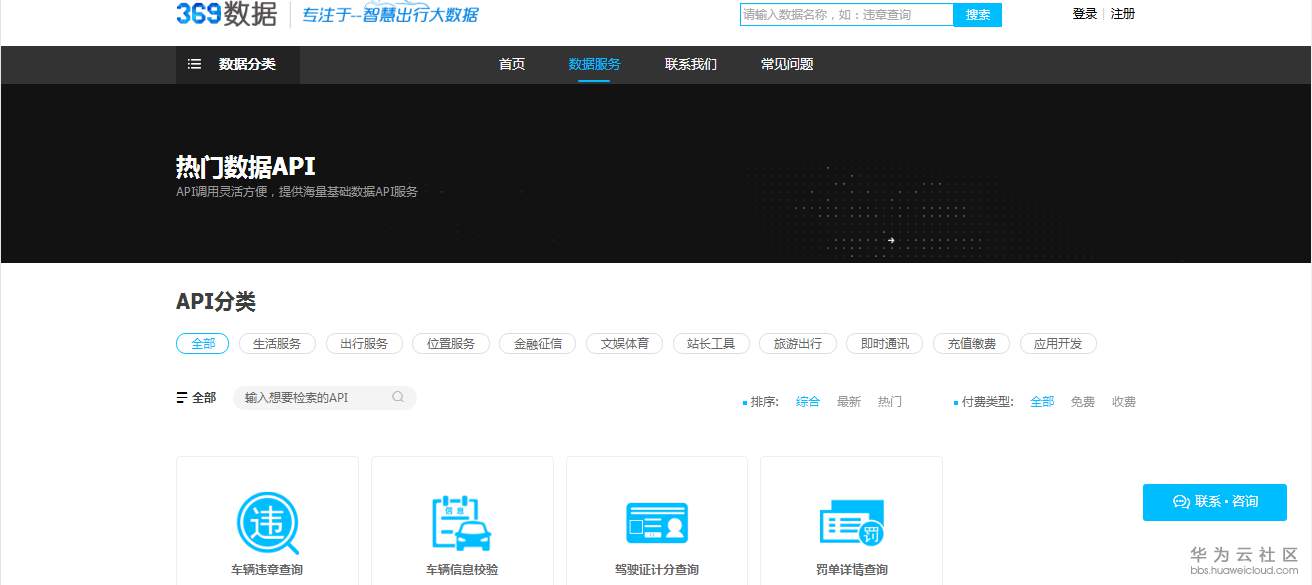Select 生活服务 category
Viewport: 1312px width, 585px height.
pos(277,343)
